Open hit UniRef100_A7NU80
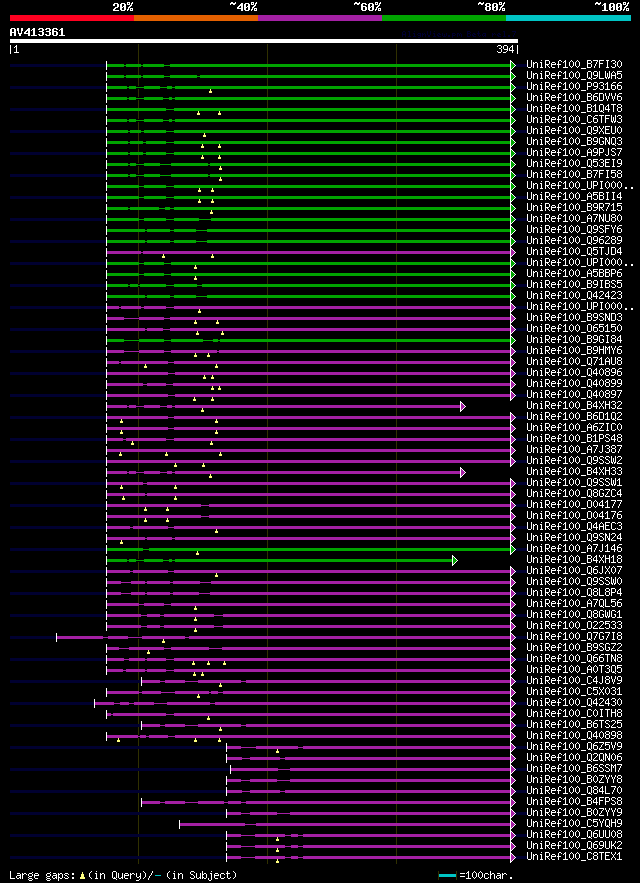This screenshot has height=883, width=640. [574, 218]
